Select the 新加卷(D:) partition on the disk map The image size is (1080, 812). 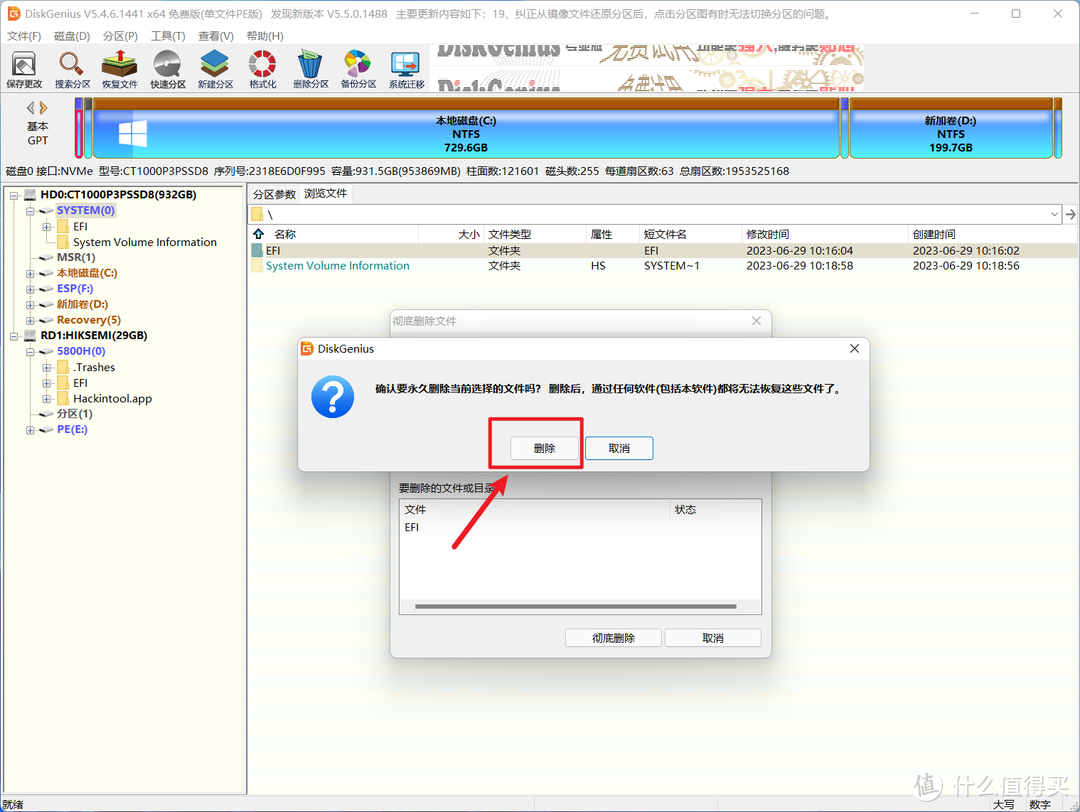(x=951, y=129)
